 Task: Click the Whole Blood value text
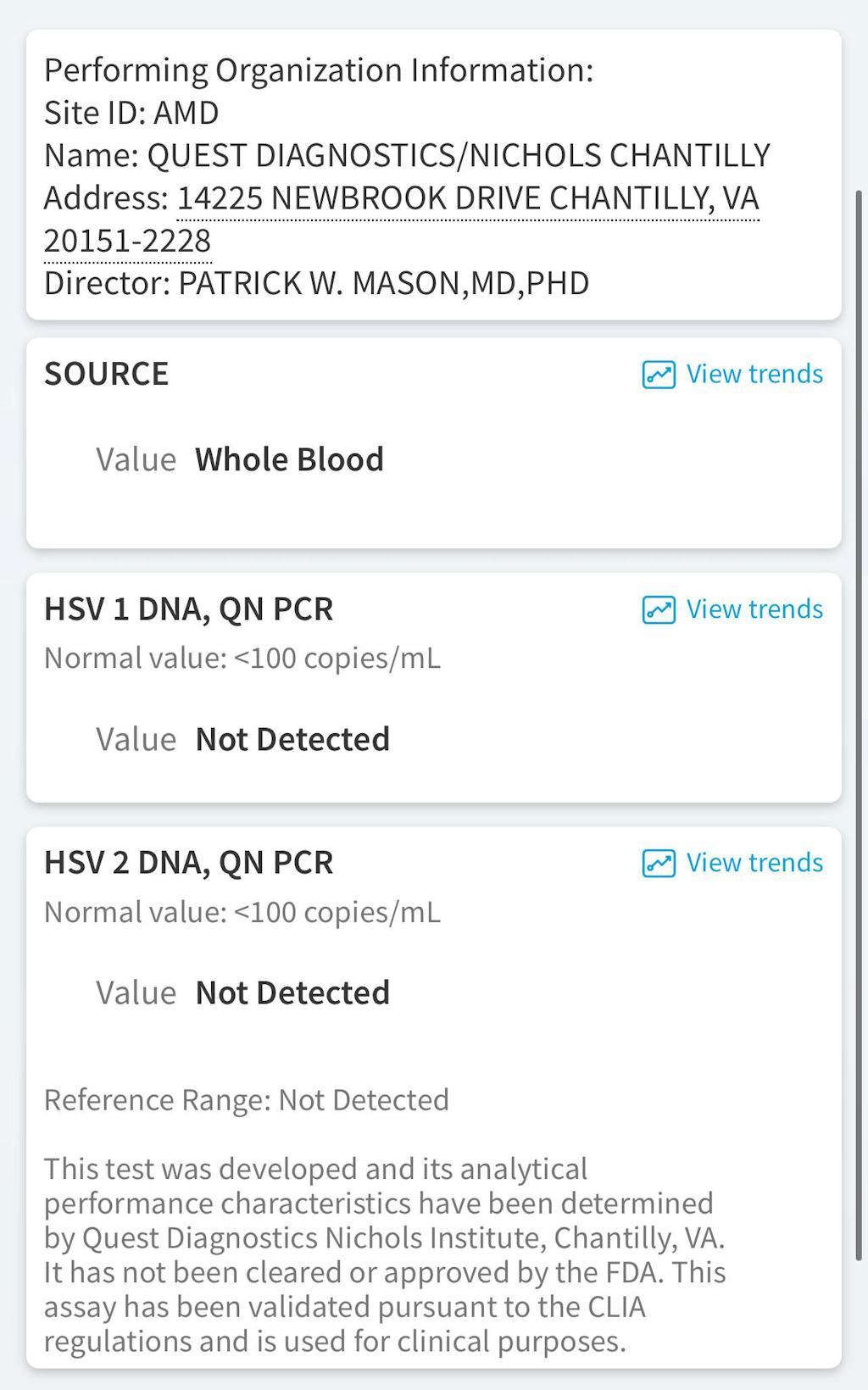(x=290, y=460)
